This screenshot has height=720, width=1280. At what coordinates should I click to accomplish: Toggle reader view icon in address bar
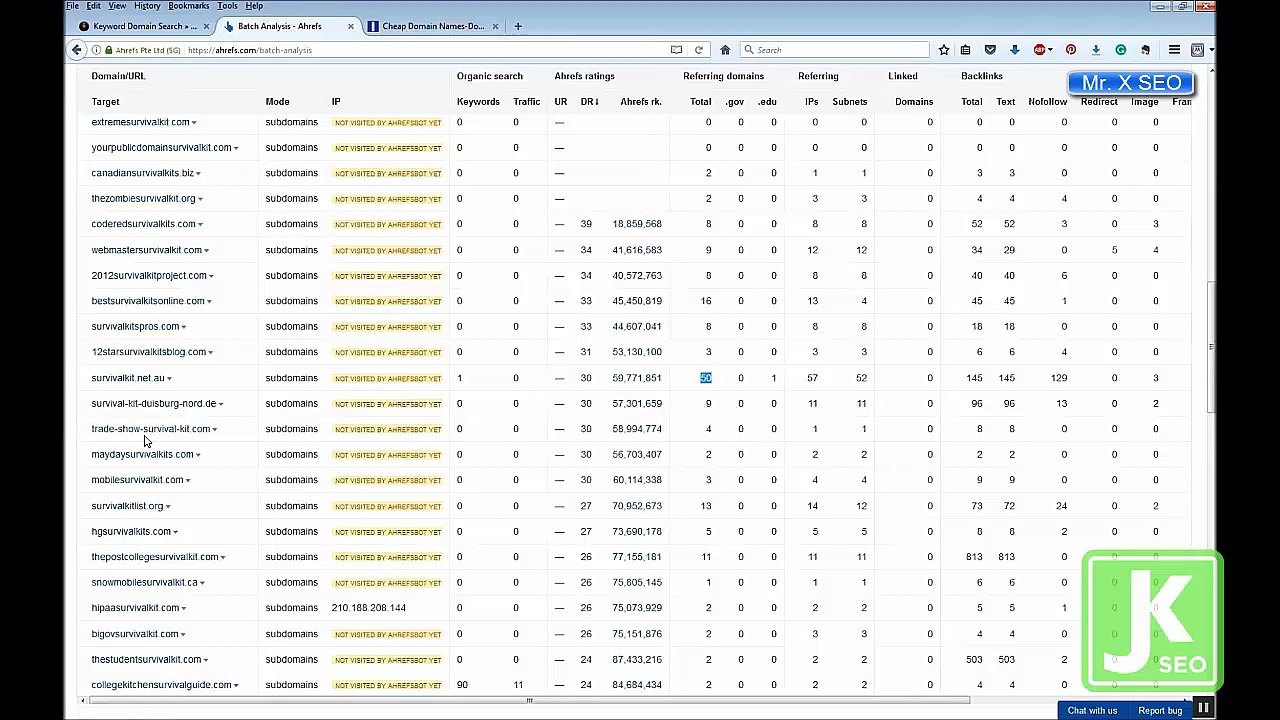tap(676, 50)
